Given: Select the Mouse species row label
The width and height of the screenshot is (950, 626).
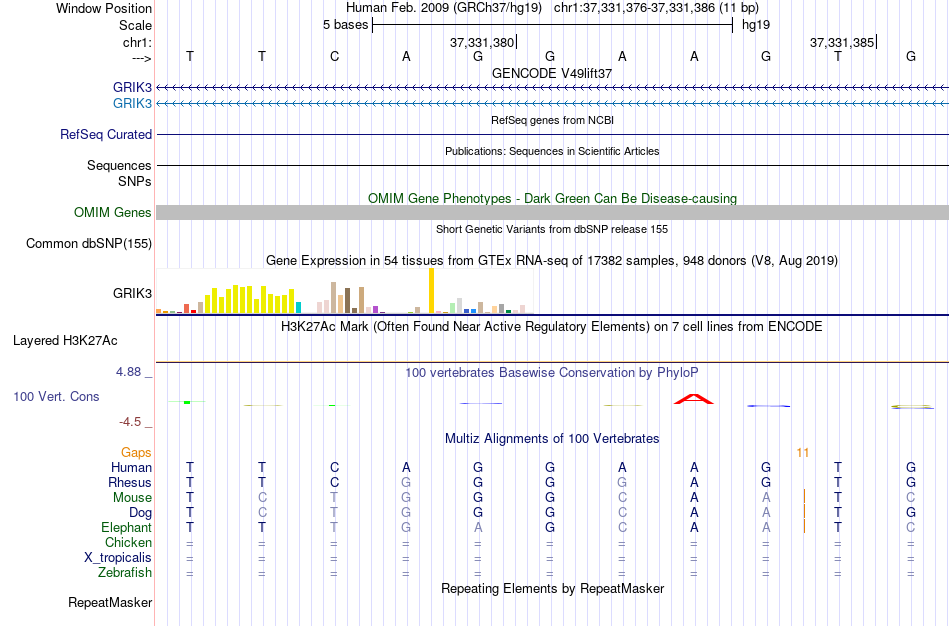Looking at the screenshot, I should point(132,498).
